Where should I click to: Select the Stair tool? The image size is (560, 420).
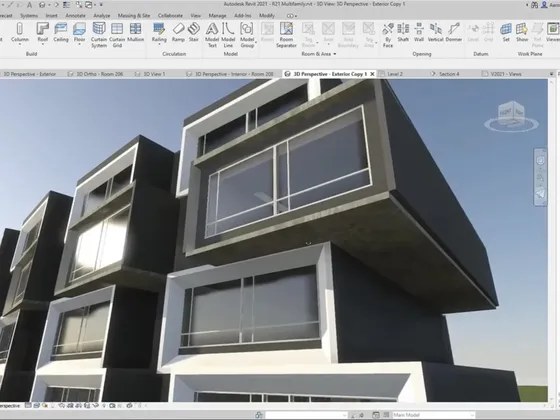(x=194, y=32)
